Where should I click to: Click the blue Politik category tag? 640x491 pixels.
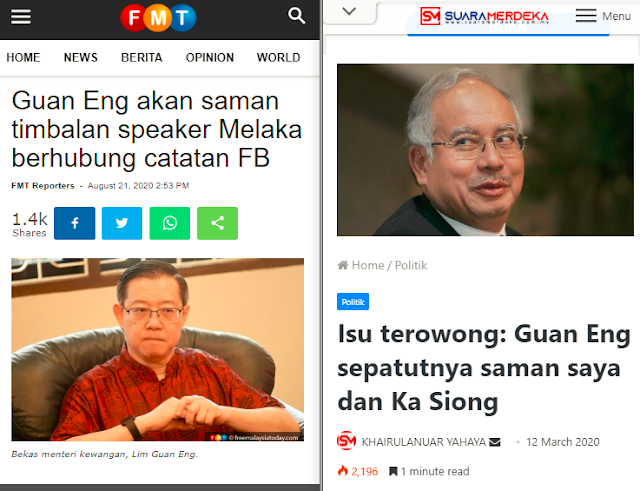353,302
